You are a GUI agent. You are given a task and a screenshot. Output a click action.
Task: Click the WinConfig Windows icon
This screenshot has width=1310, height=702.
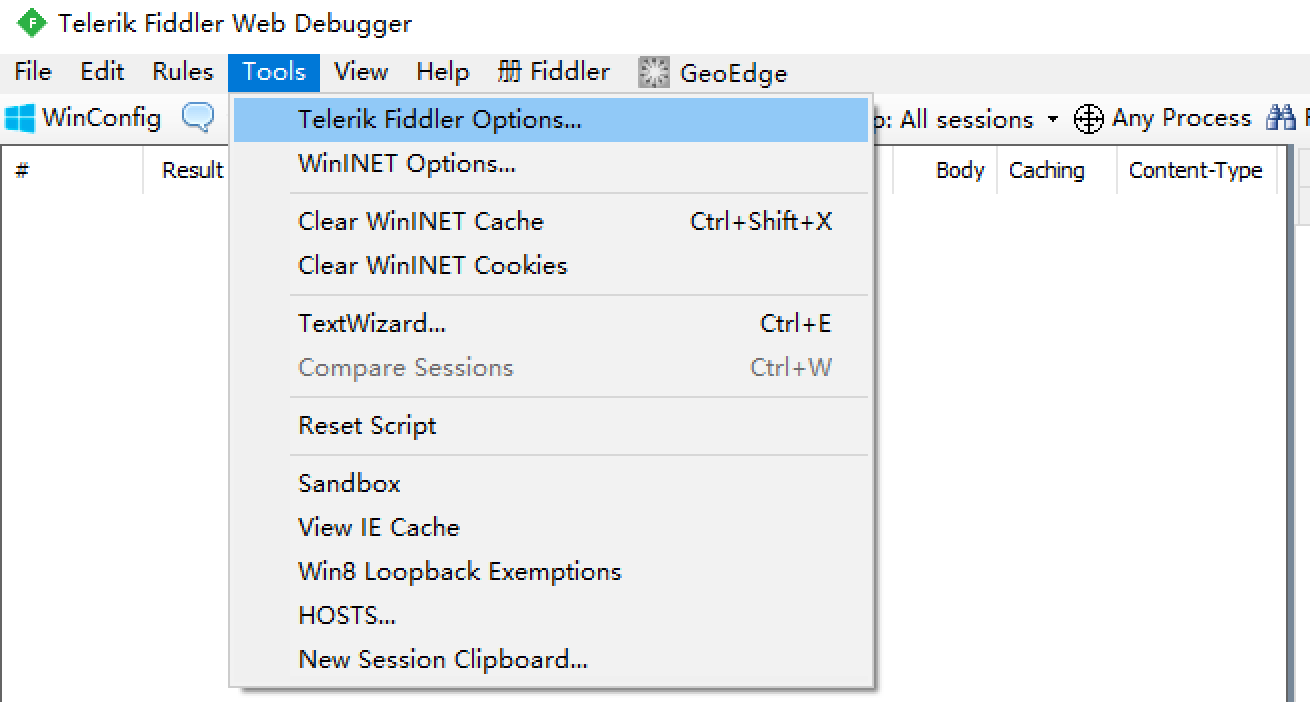coord(22,118)
